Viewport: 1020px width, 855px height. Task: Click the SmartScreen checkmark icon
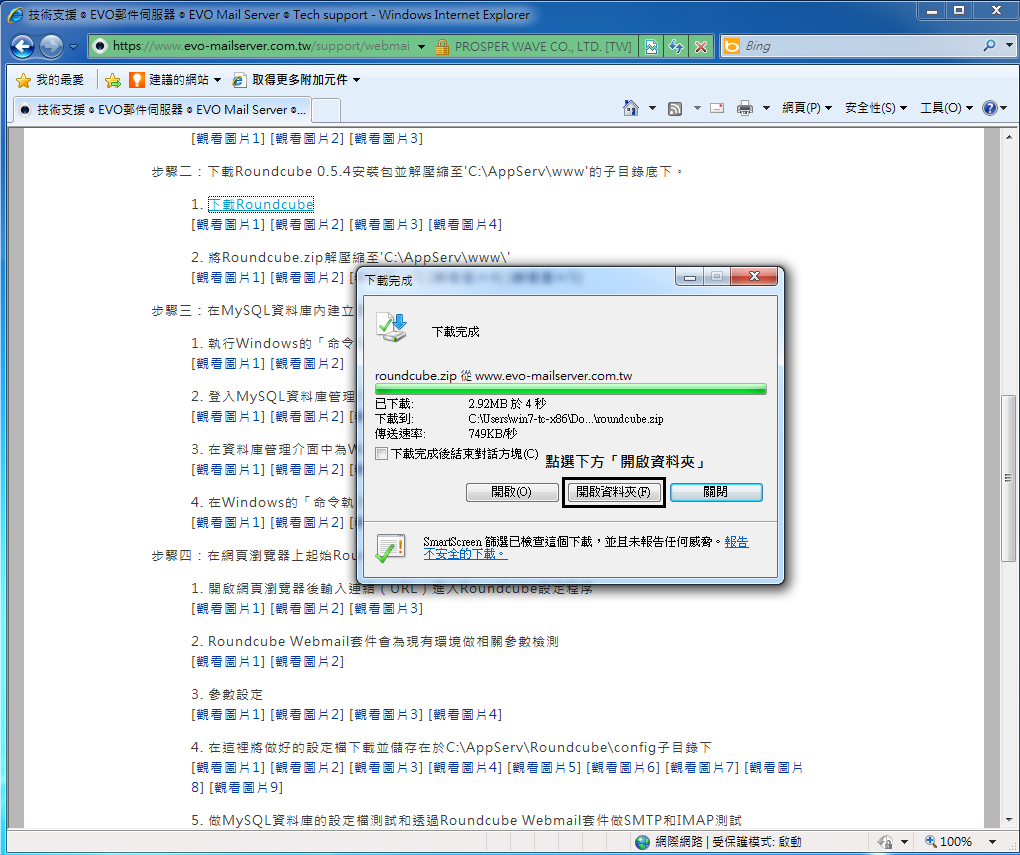pyautogui.click(x=390, y=548)
